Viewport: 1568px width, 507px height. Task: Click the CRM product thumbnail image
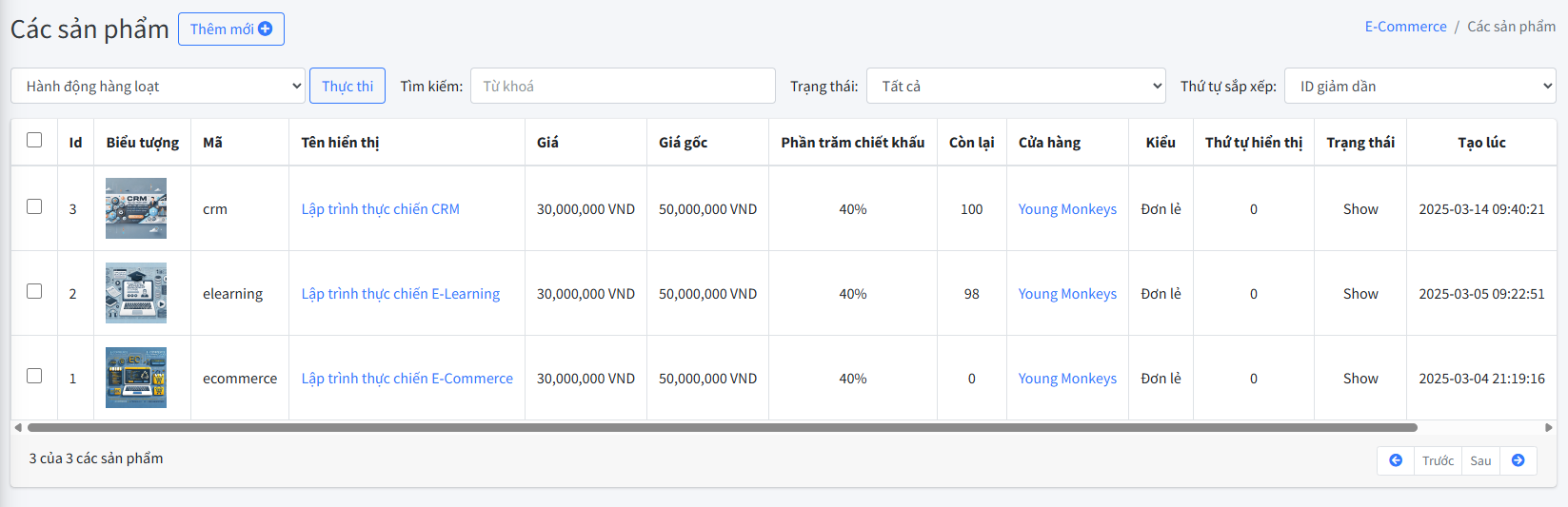point(136,208)
